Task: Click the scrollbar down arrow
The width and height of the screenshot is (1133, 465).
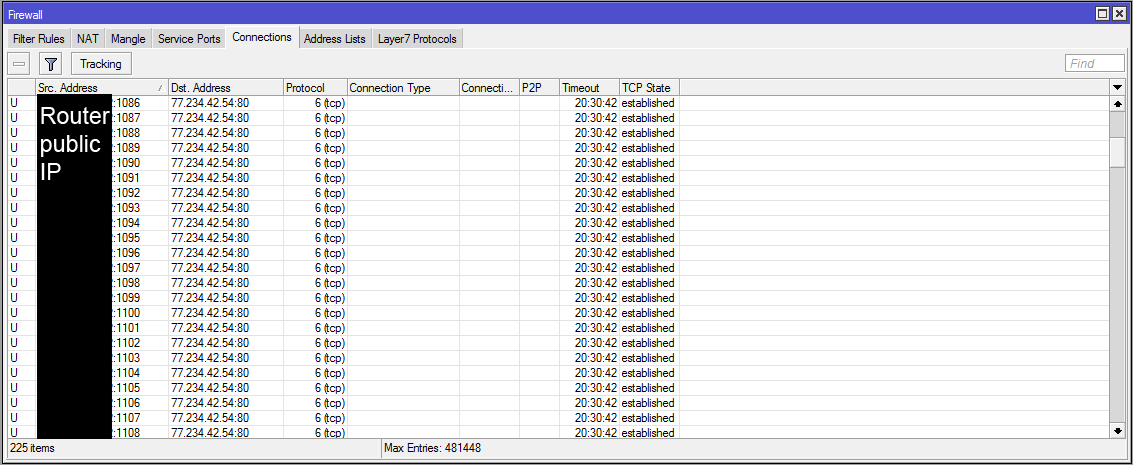Action: (x=1117, y=430)
